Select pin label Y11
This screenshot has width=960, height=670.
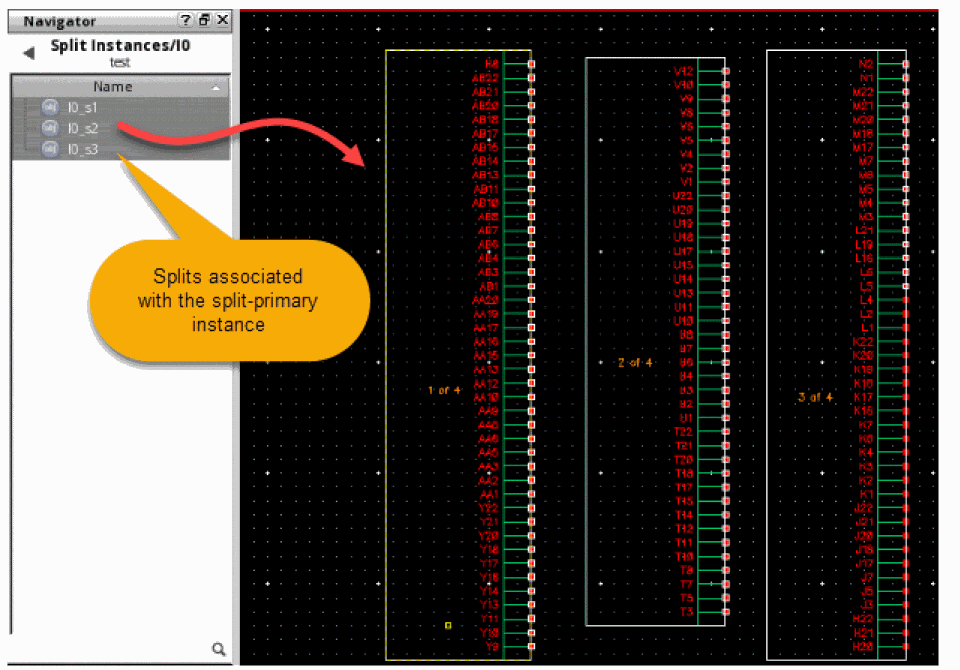[490, 619]
